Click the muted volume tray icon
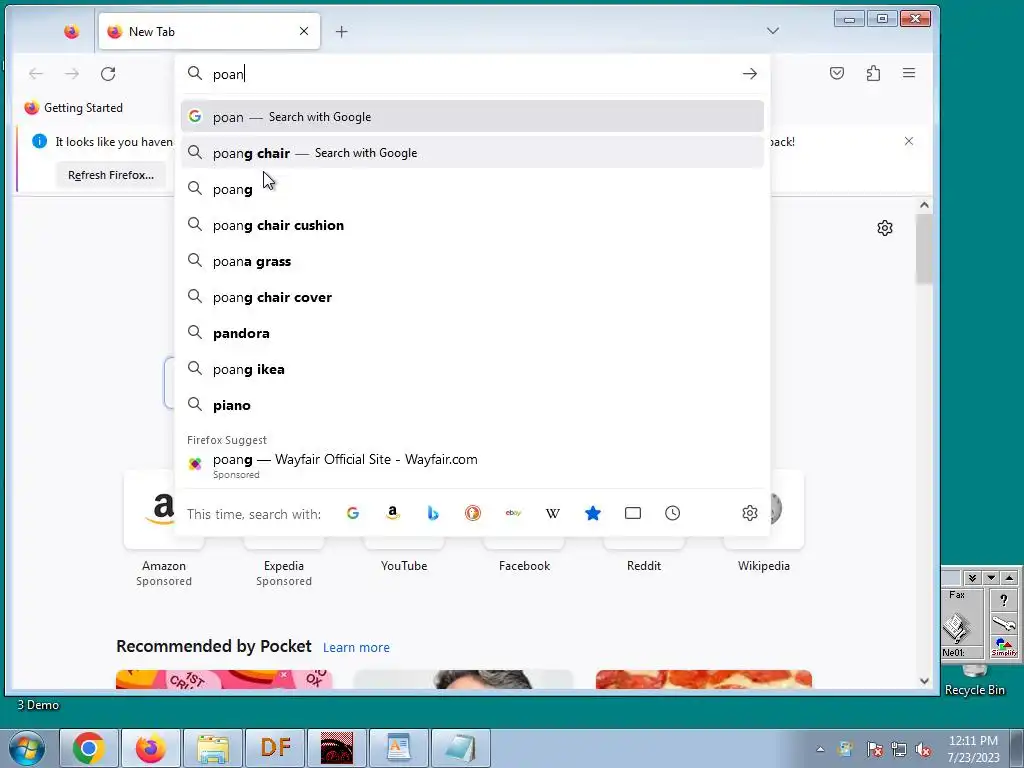 (x=923, y=749)
